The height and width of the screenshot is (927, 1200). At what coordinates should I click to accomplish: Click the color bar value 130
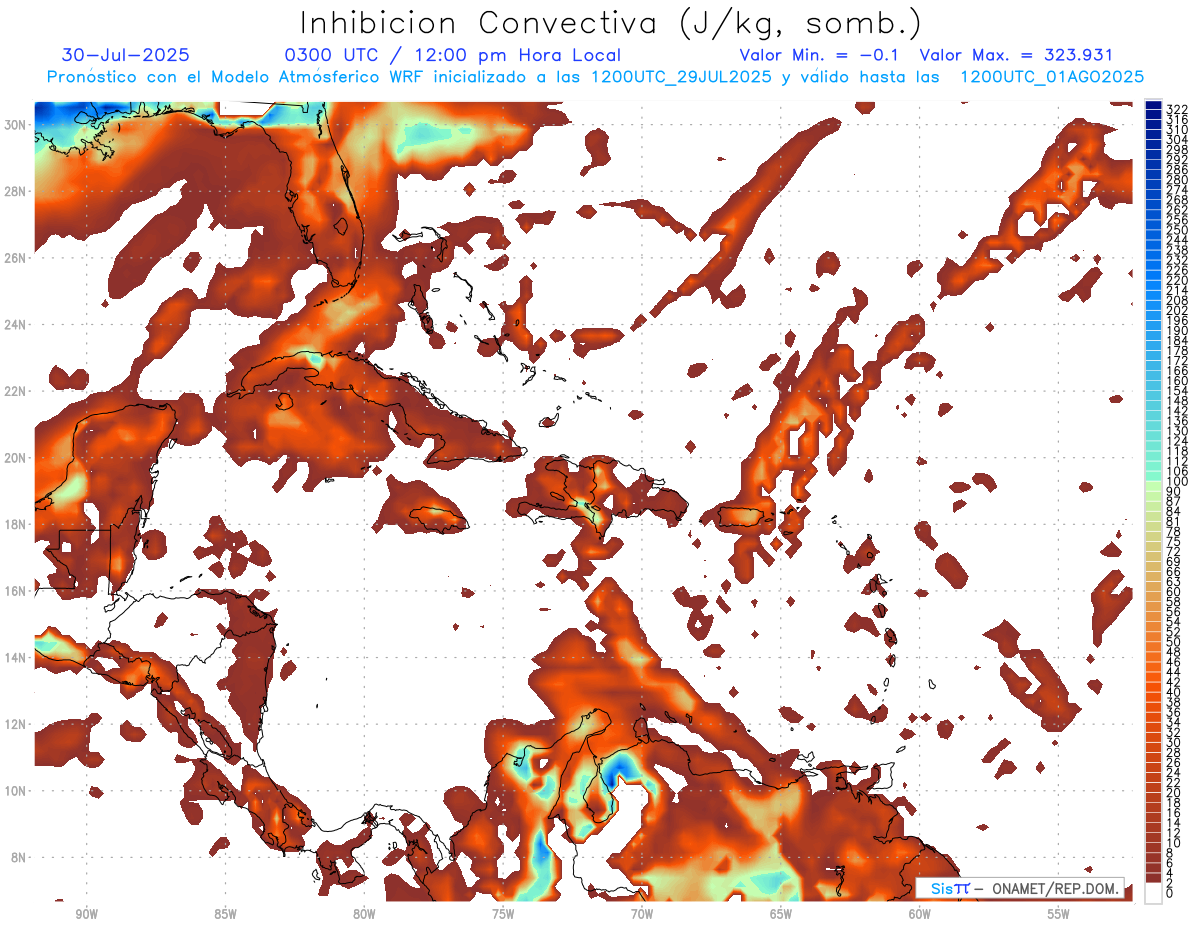pyautogui.click(x=1177, y=431)
